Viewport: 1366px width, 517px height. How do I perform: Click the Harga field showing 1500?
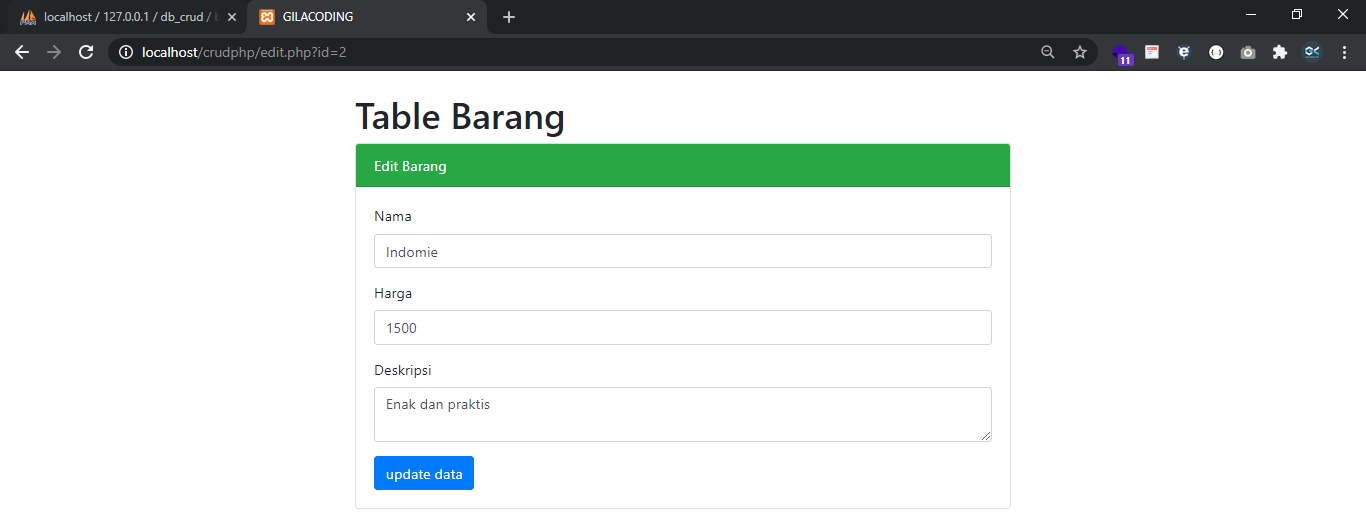[x=682, y=328]
